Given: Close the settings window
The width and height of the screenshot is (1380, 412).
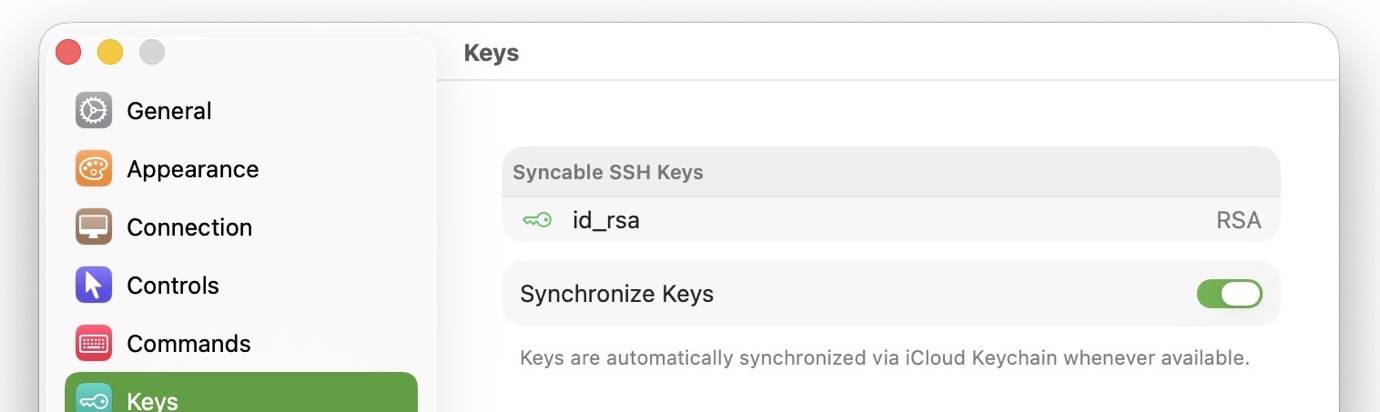Looking at the screenshot, I should (68, 52).
